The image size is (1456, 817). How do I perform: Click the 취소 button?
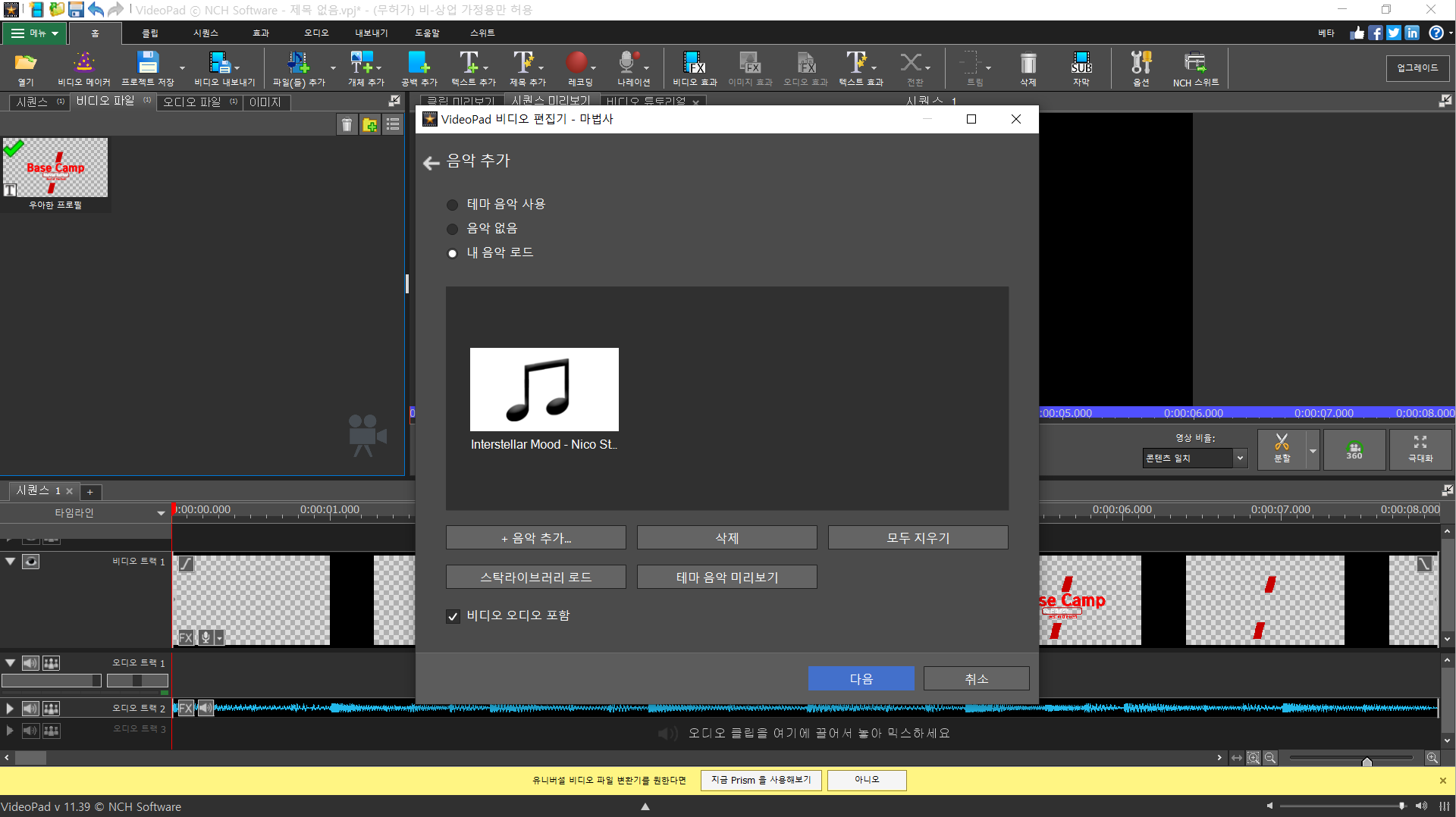pos(977,679)
